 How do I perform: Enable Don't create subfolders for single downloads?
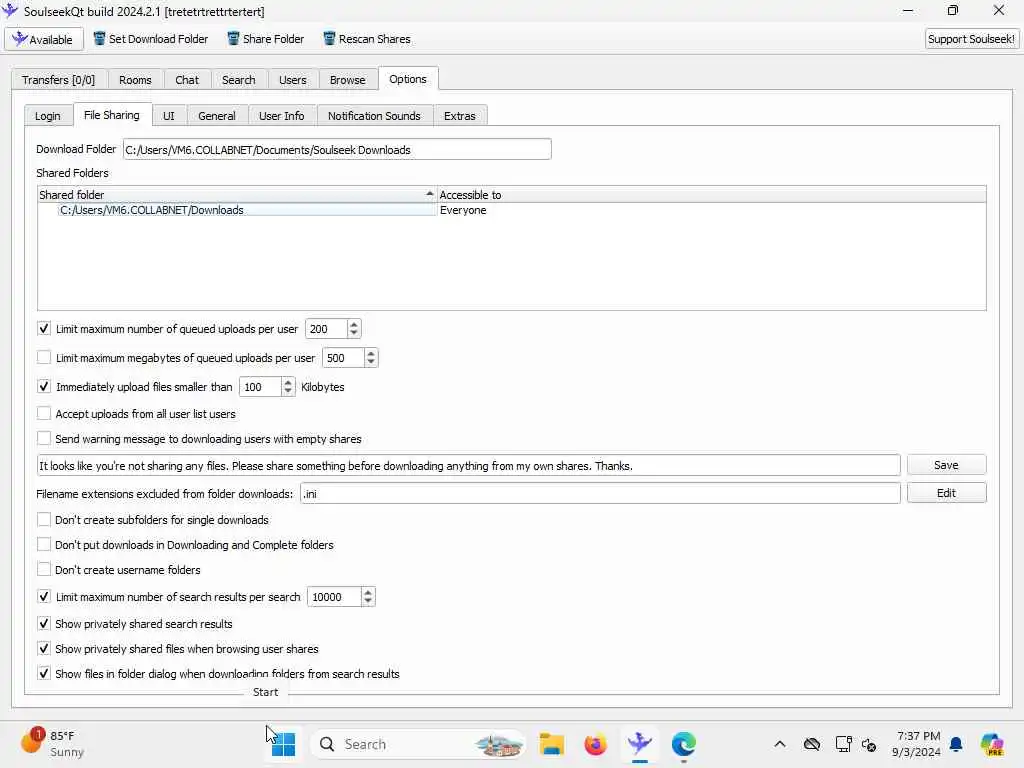click(x=44, y=519)
